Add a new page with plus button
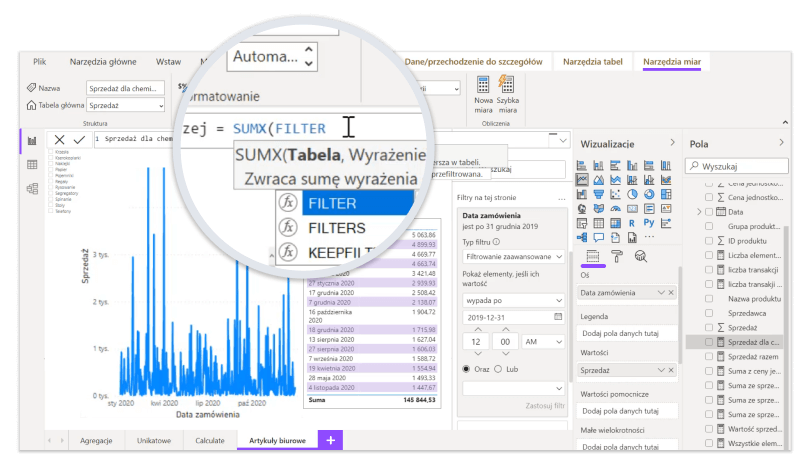 pos(330,440)
